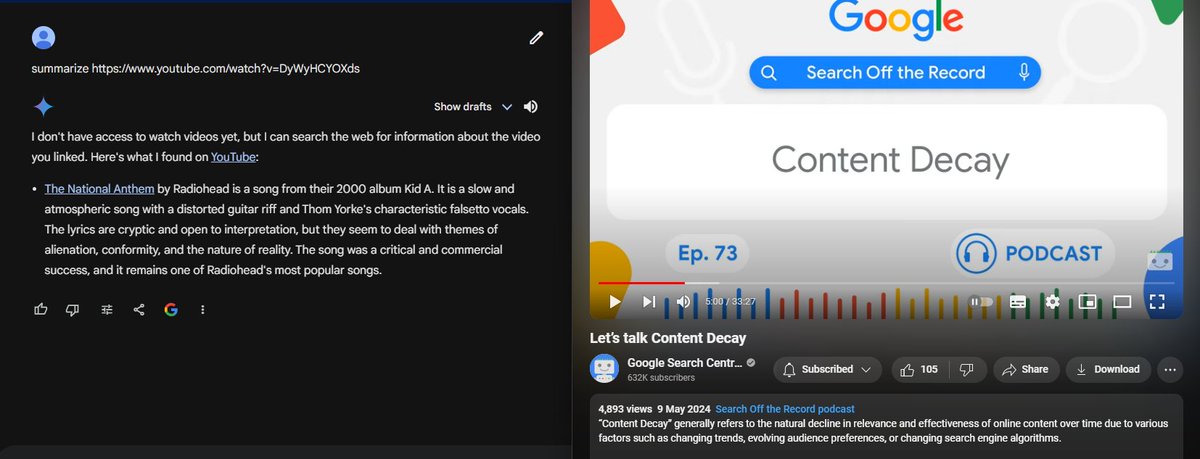Open the user avatar in Gemini chat

pos(43,38)
